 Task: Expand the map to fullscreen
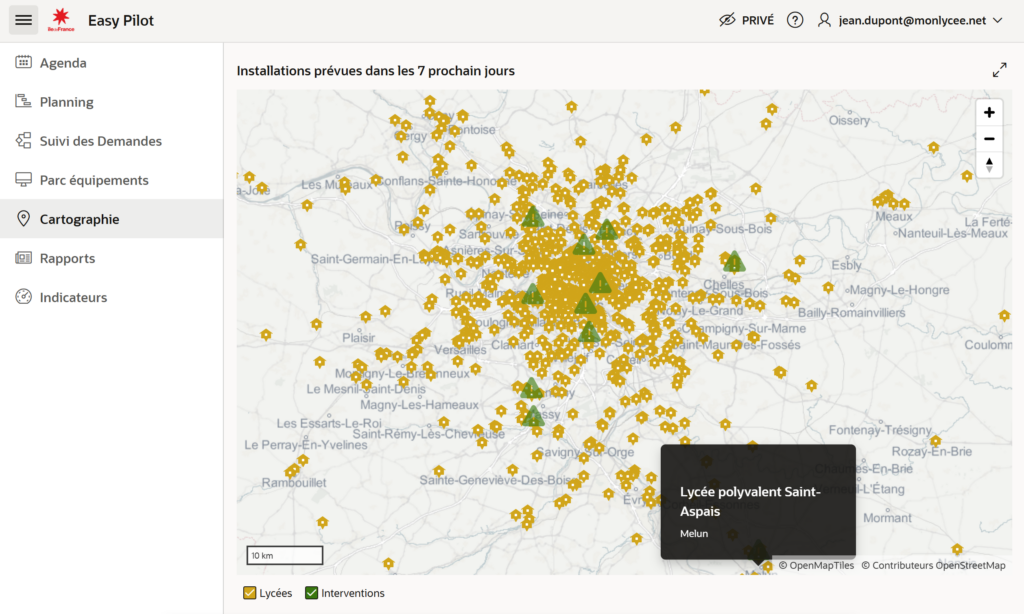pos(999,70)
